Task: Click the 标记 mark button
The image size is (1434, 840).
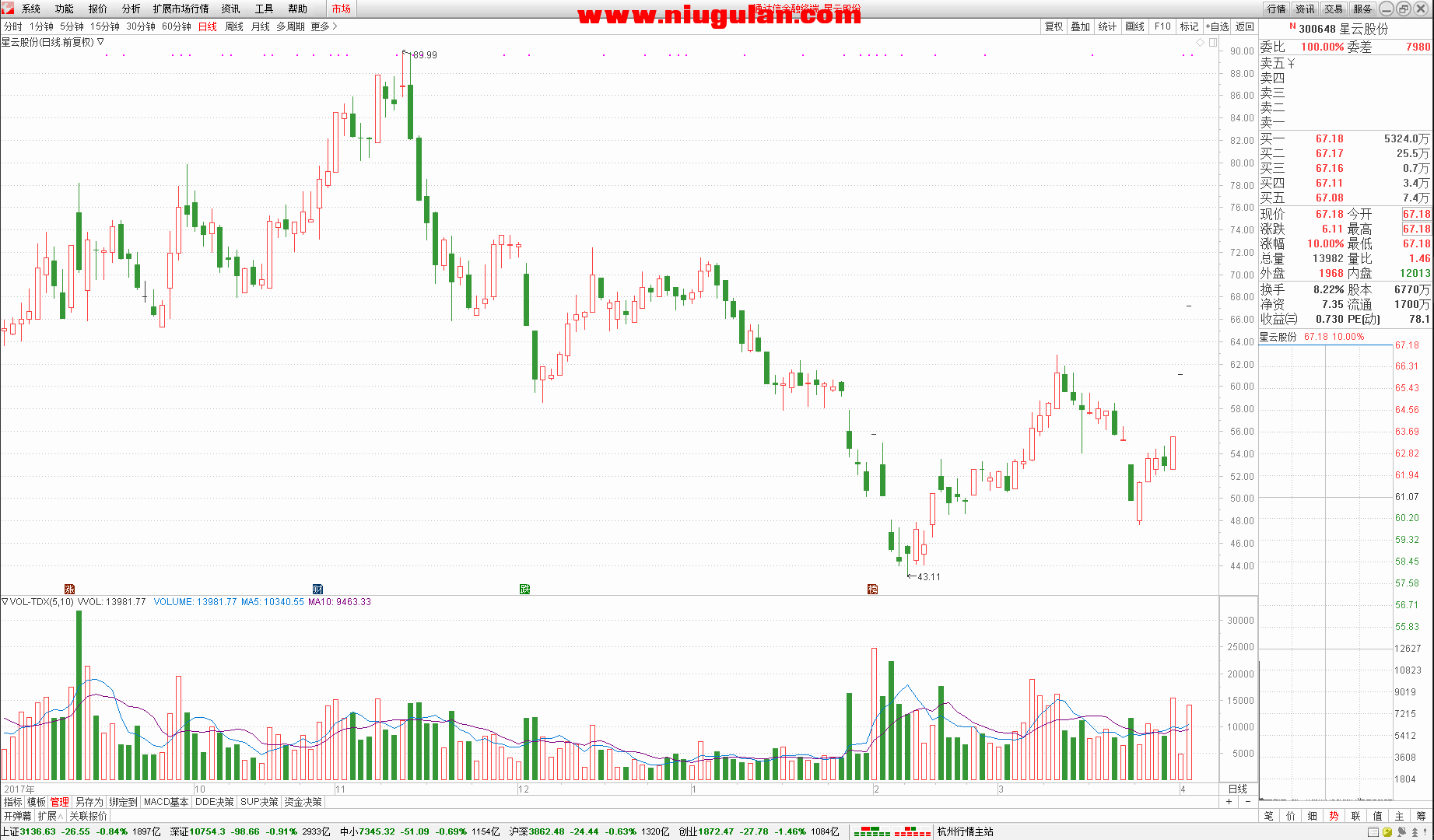Action: click(x=1189, y=26)
